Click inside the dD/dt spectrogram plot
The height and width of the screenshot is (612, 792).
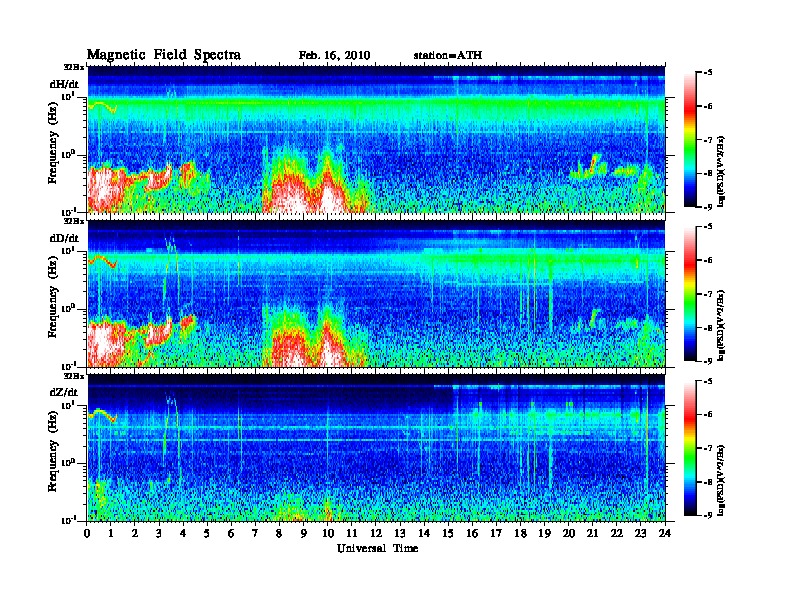pos(376,293)
